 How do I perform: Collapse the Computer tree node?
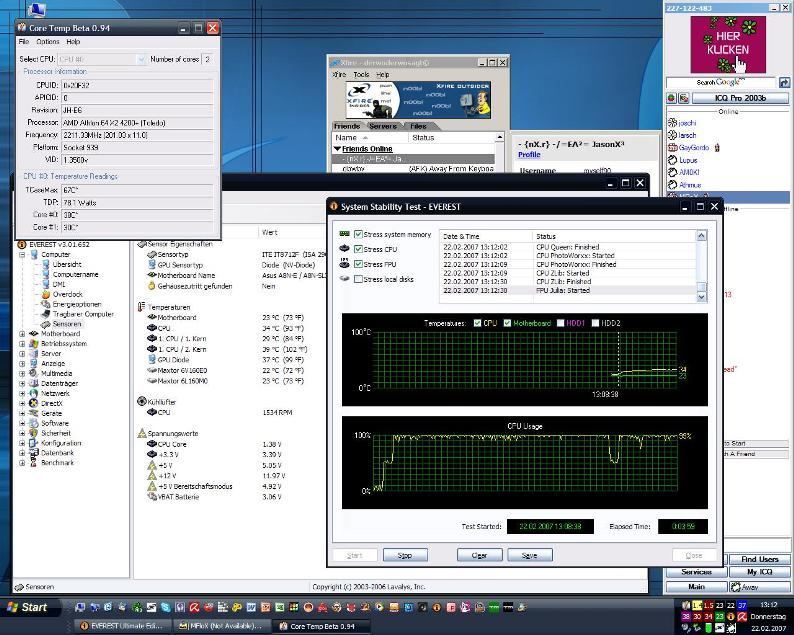click(22, 255)
